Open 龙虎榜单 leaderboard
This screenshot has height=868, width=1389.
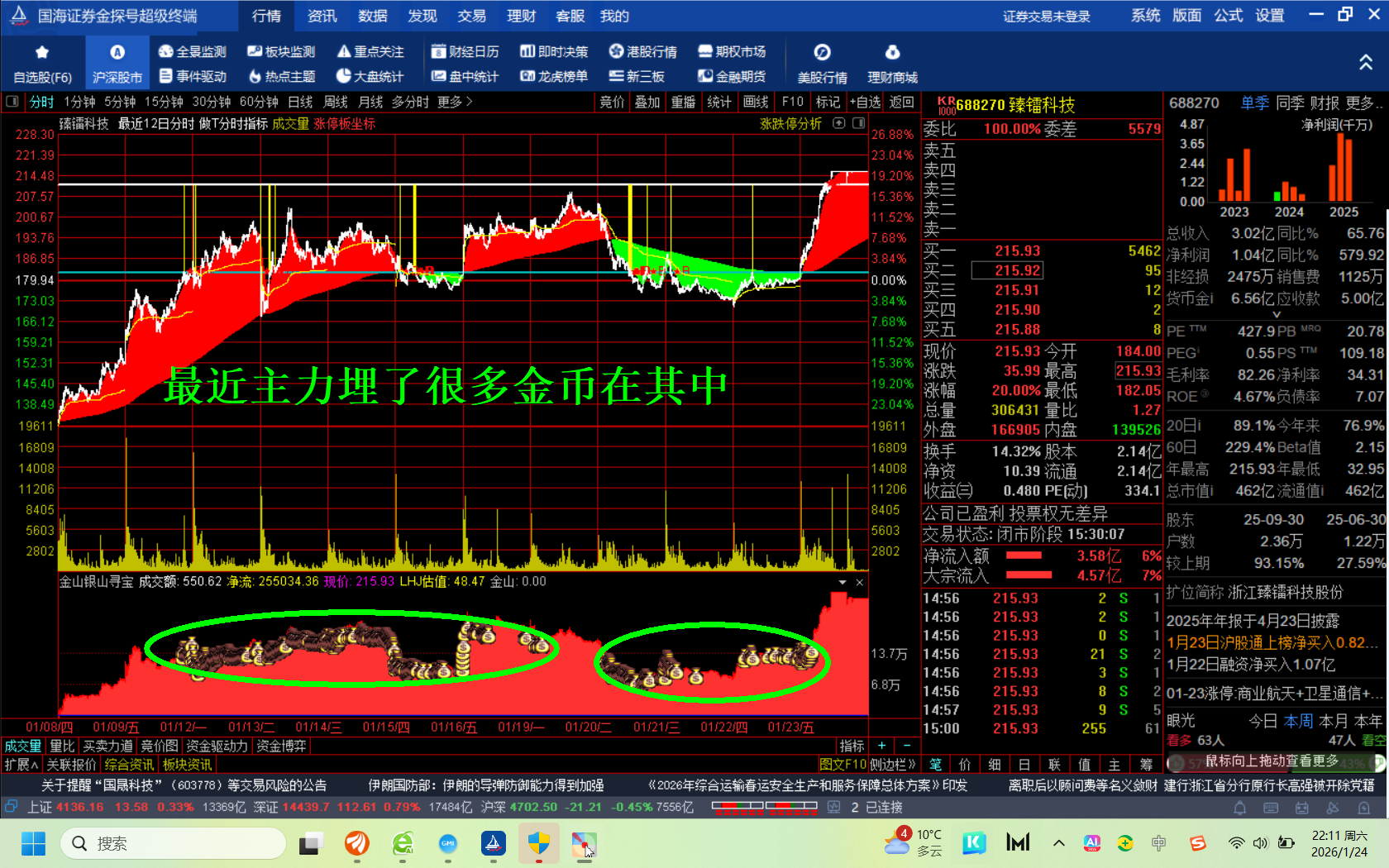click(x=554, y=76)
